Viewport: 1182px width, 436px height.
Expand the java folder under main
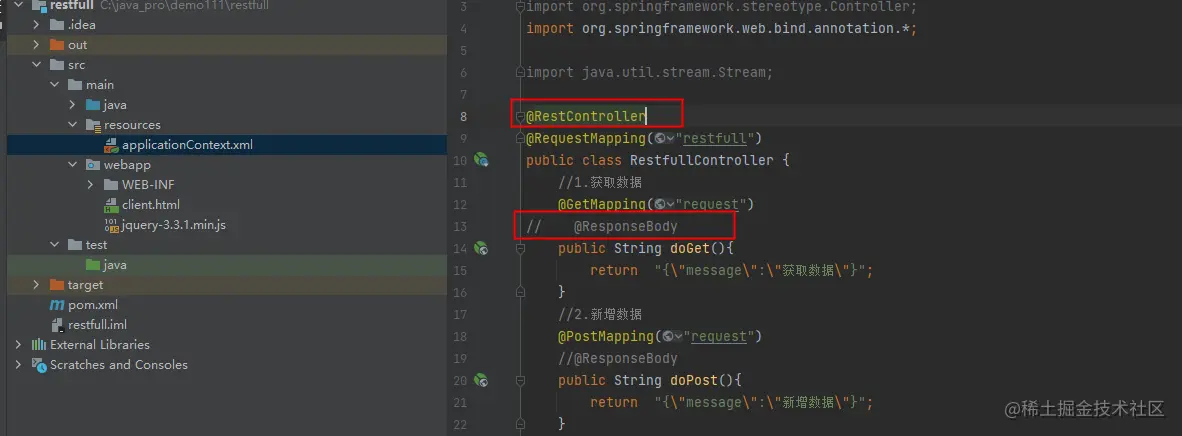tap(72, 105)
